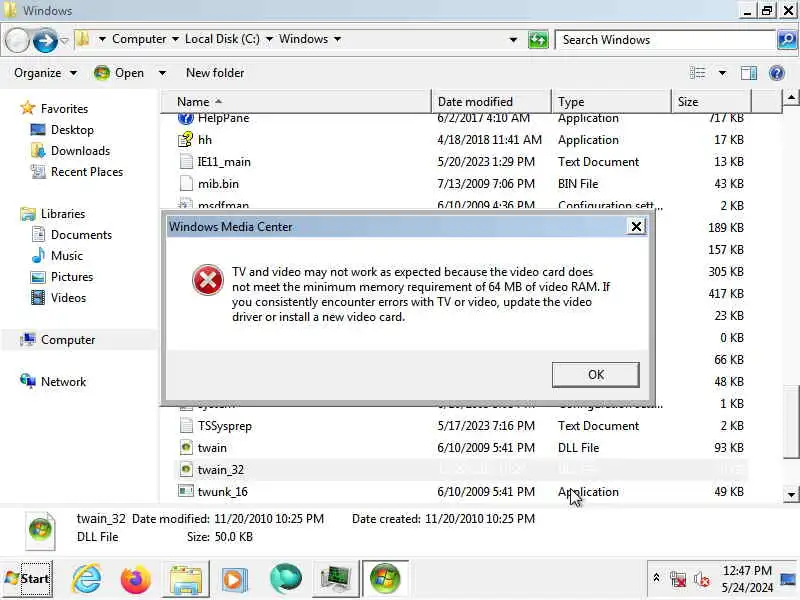The width and height of the screenshot is (800, 600).
Task: Refresh the folder with green arrows button
Action: tap(538, 39)
